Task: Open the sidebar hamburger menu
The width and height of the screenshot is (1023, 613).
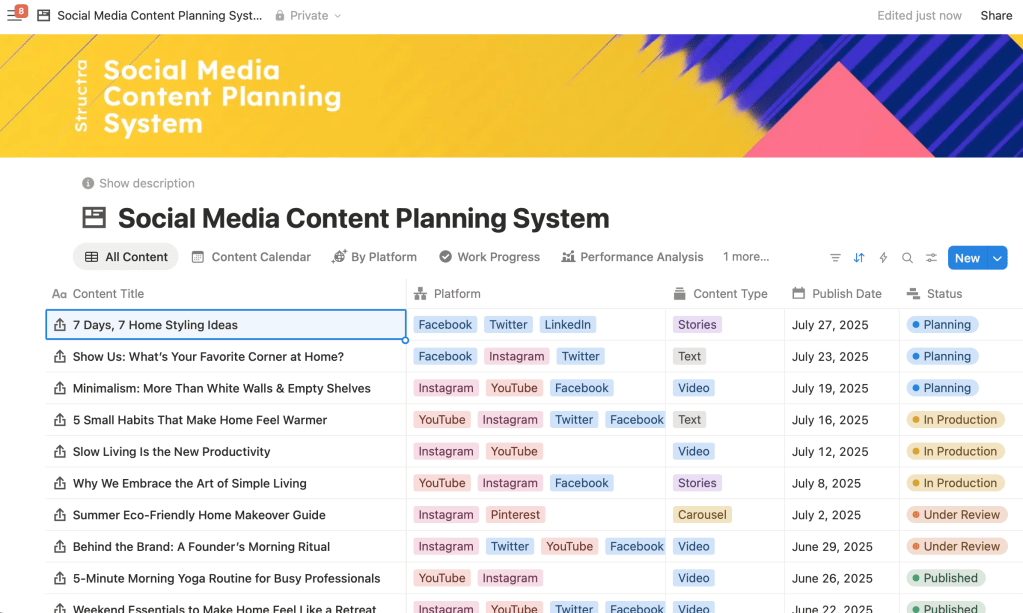Action: click(x=14, y=15)
